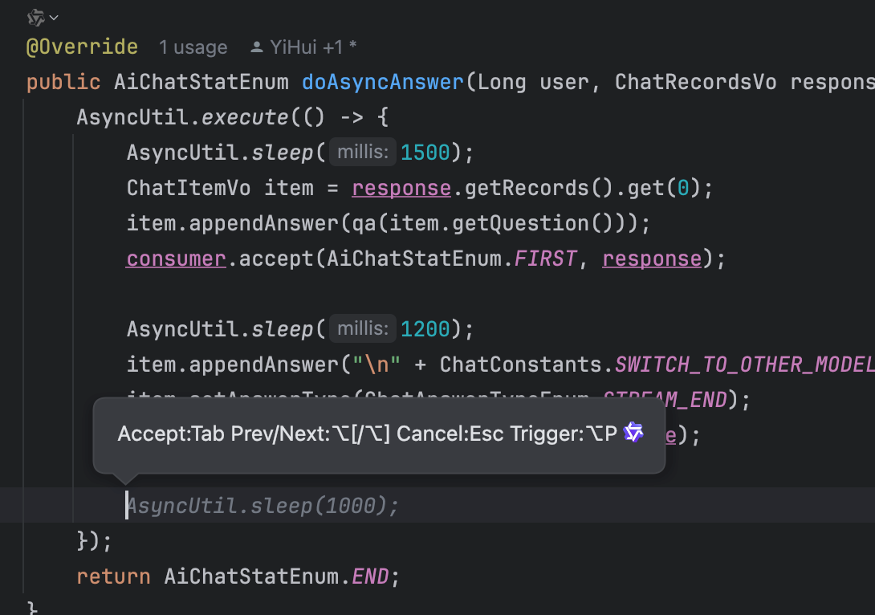This screenshot has height=616, width=877.
Task: Click 'response' in the getRecords line
Action: coord(401,189)
